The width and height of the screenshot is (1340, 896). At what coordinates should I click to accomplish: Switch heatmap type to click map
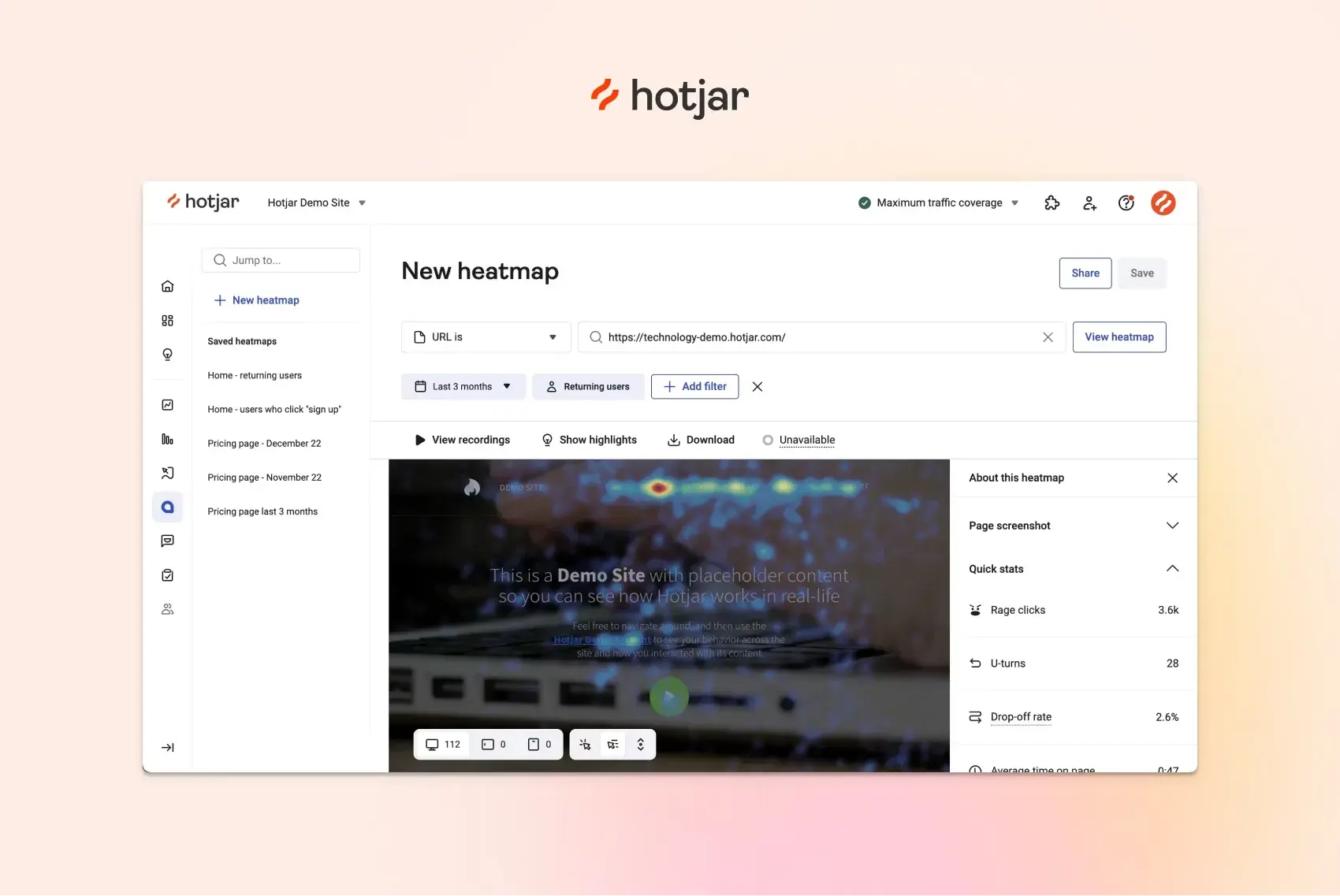(x=584, y=743)
